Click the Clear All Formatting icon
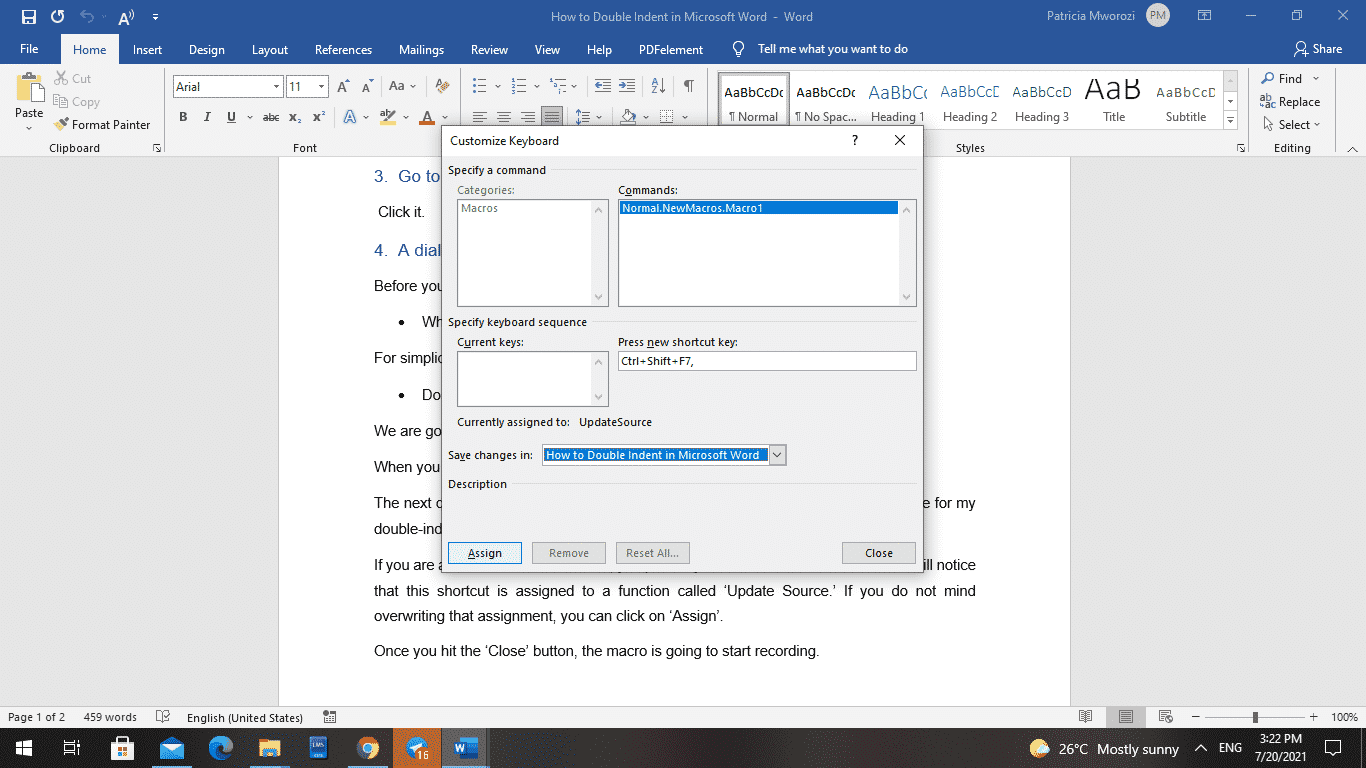 (x=442, y=87)
